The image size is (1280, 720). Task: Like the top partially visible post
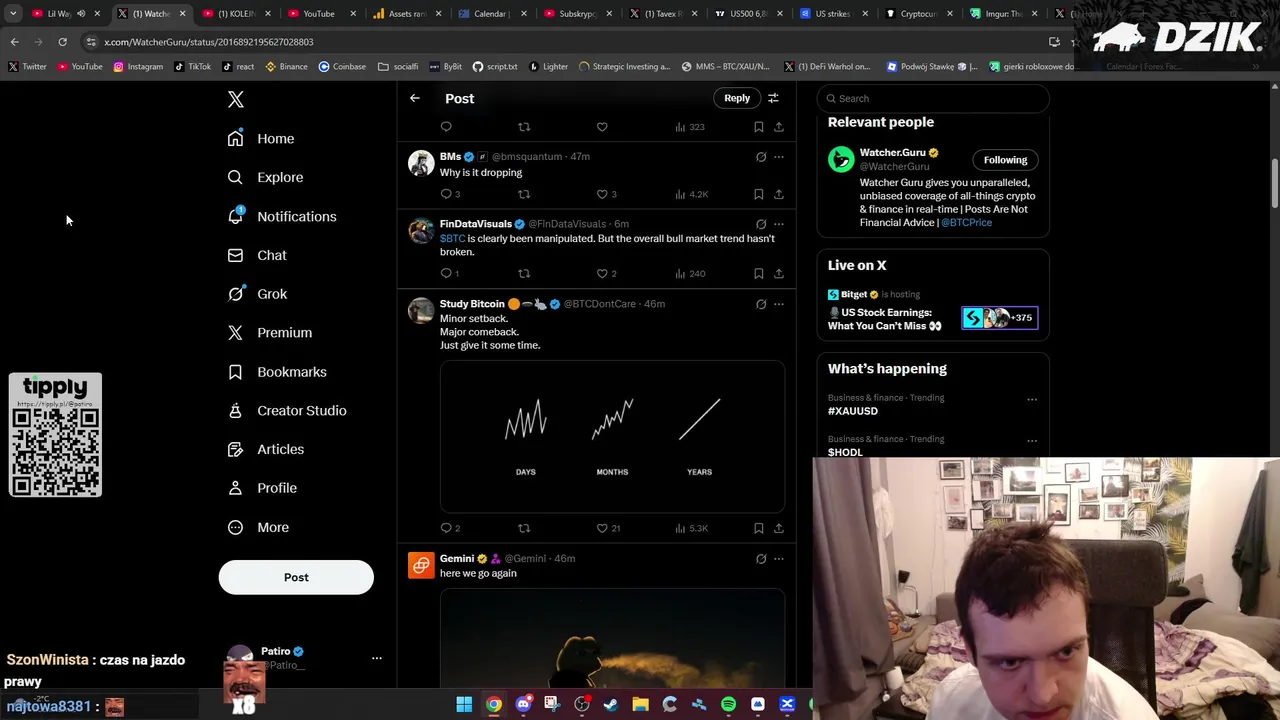602,127
